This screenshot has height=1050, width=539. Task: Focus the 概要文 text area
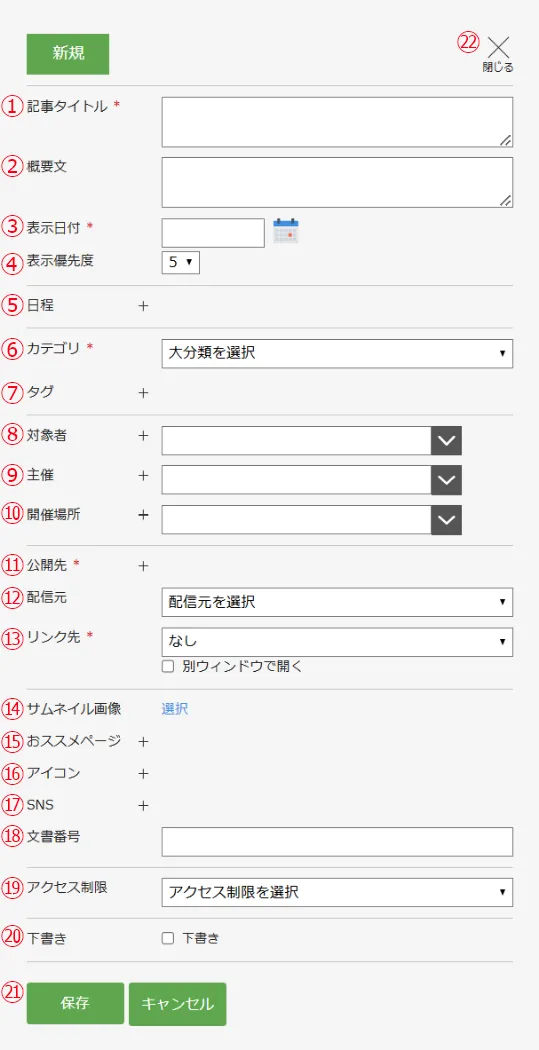(x=337, y=182)
